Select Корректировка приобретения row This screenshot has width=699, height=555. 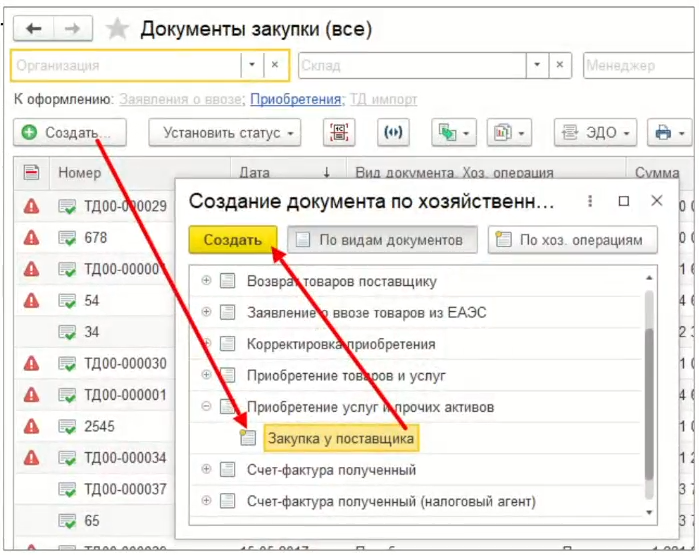coord(417,344)
